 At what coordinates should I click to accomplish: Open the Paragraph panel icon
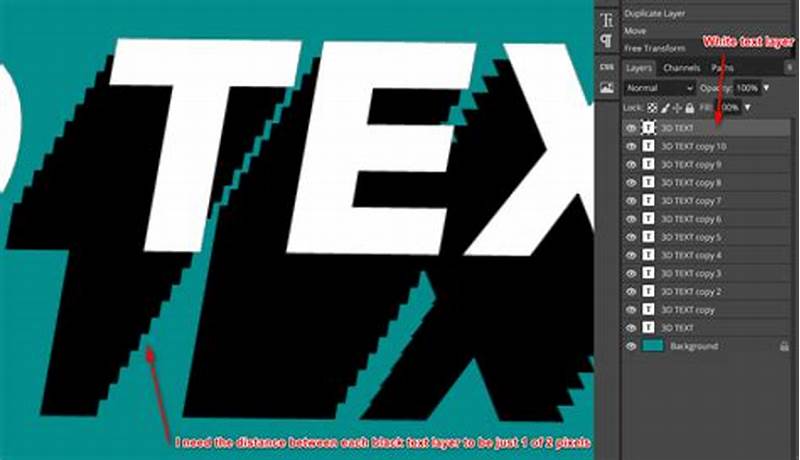[x=607, y=41]
